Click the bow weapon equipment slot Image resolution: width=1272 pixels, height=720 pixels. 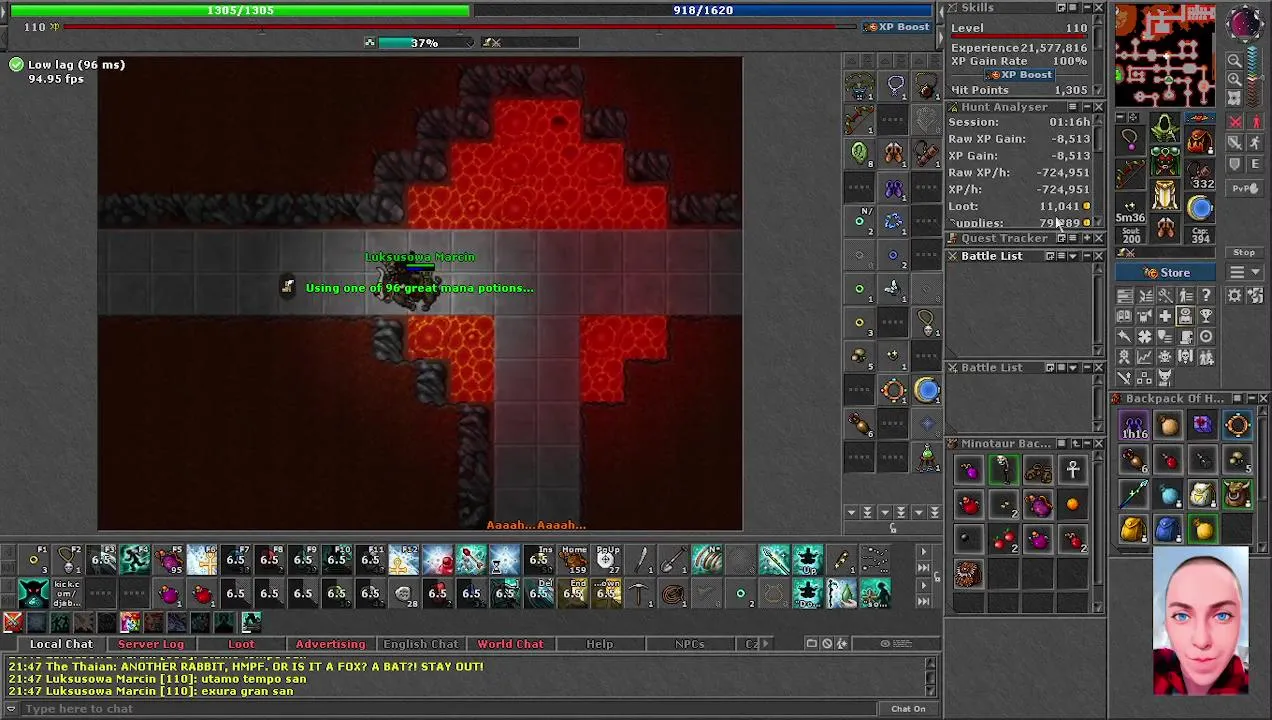tap(1130, 176)
